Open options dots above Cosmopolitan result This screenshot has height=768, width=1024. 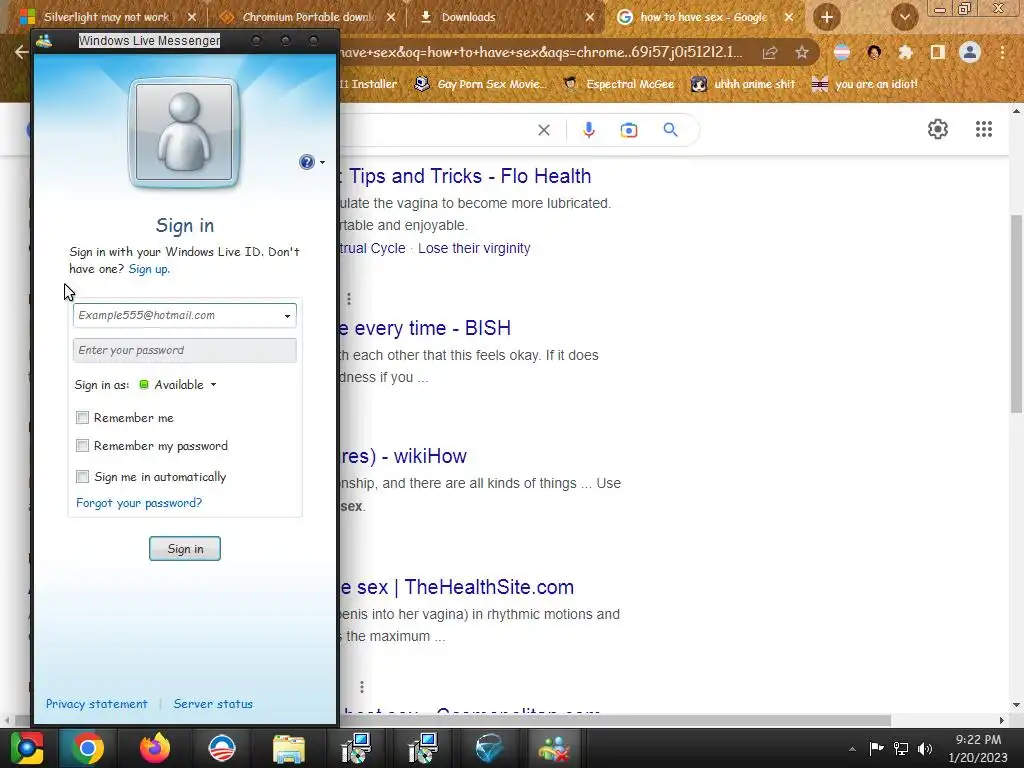point(362,687)
